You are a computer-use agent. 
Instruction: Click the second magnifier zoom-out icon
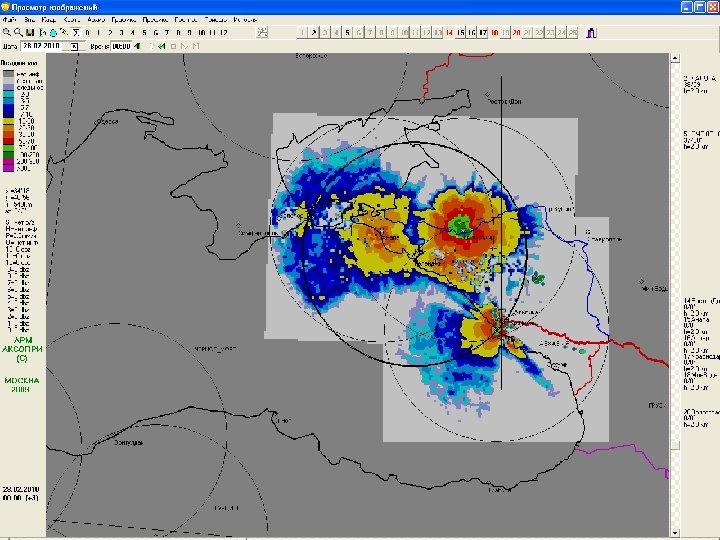(18, 33)
